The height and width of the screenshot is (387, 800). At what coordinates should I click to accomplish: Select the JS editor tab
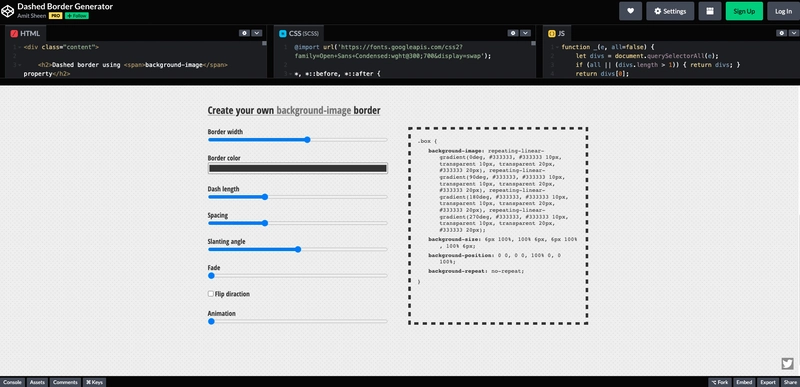(557, 34)
